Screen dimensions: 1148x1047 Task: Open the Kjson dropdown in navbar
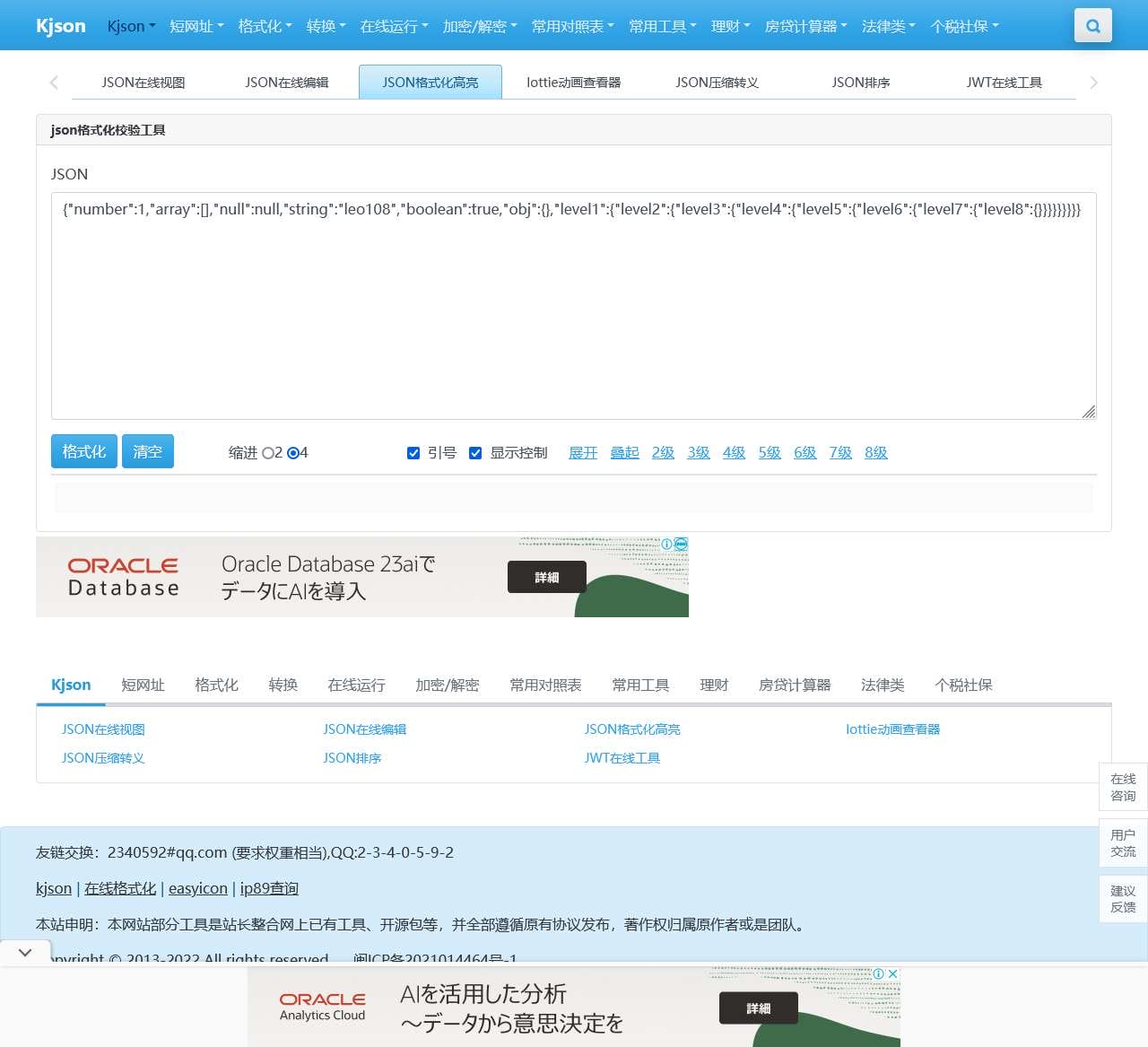(131, 26)
